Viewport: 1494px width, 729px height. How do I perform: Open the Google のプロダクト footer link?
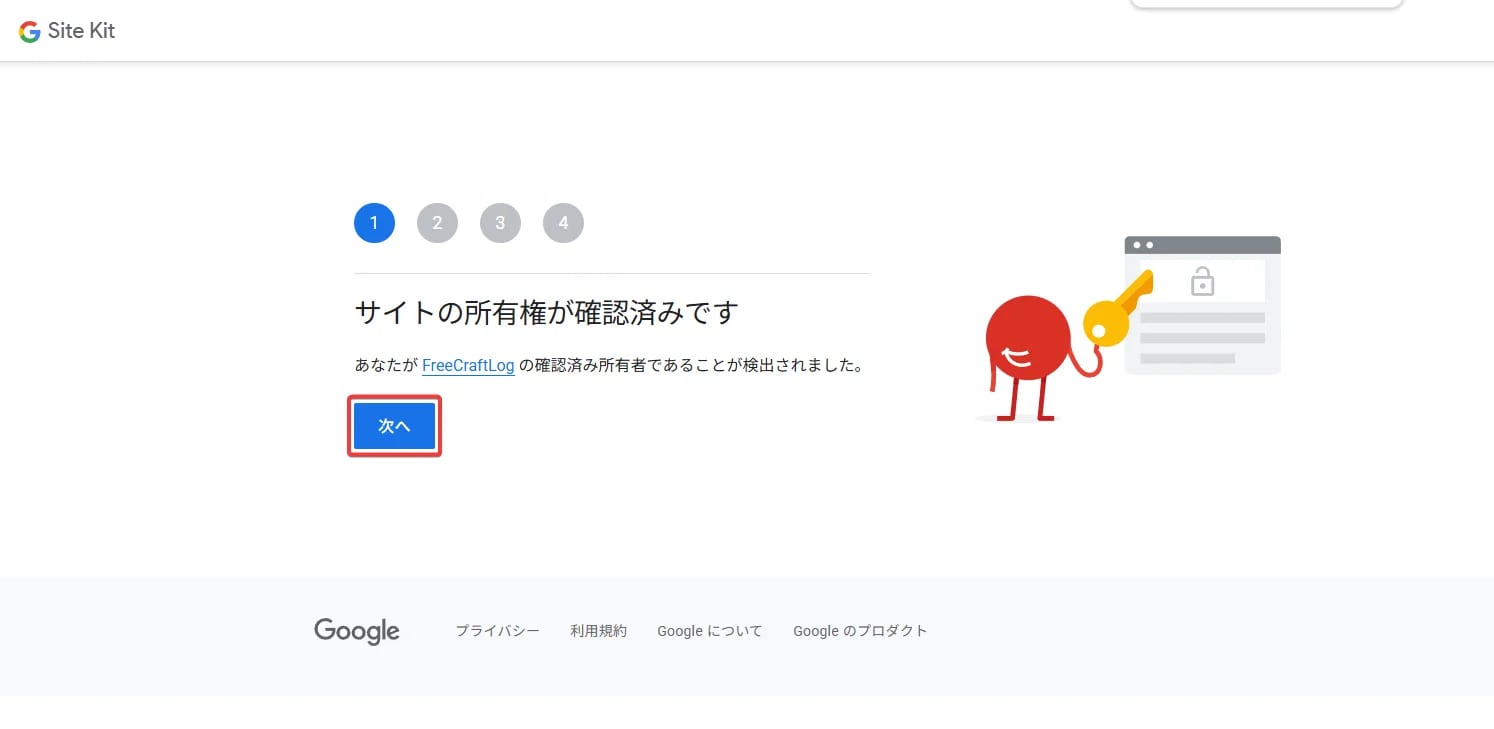(x=860, y=631)
